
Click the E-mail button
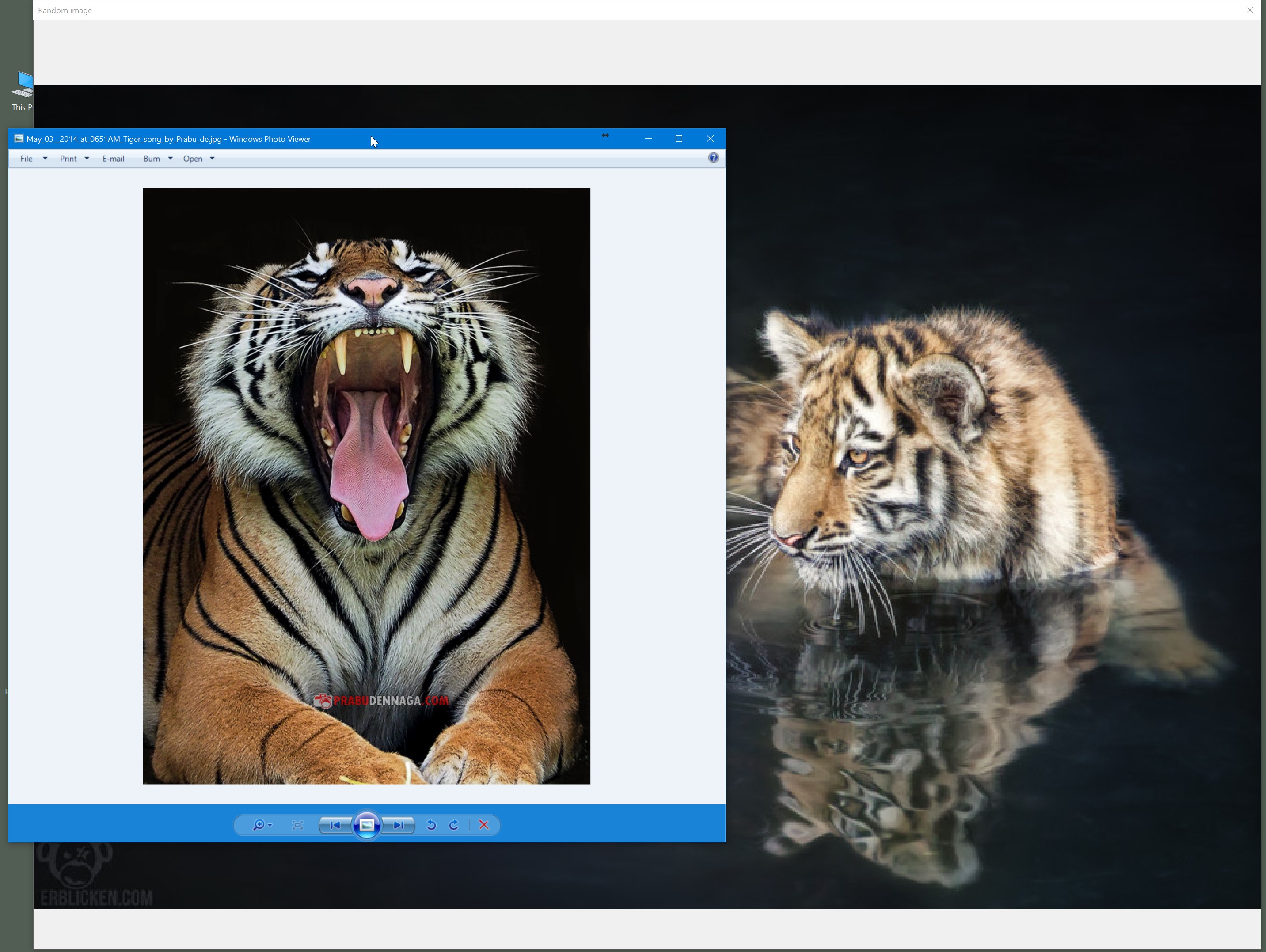click(x=113, y=159)
